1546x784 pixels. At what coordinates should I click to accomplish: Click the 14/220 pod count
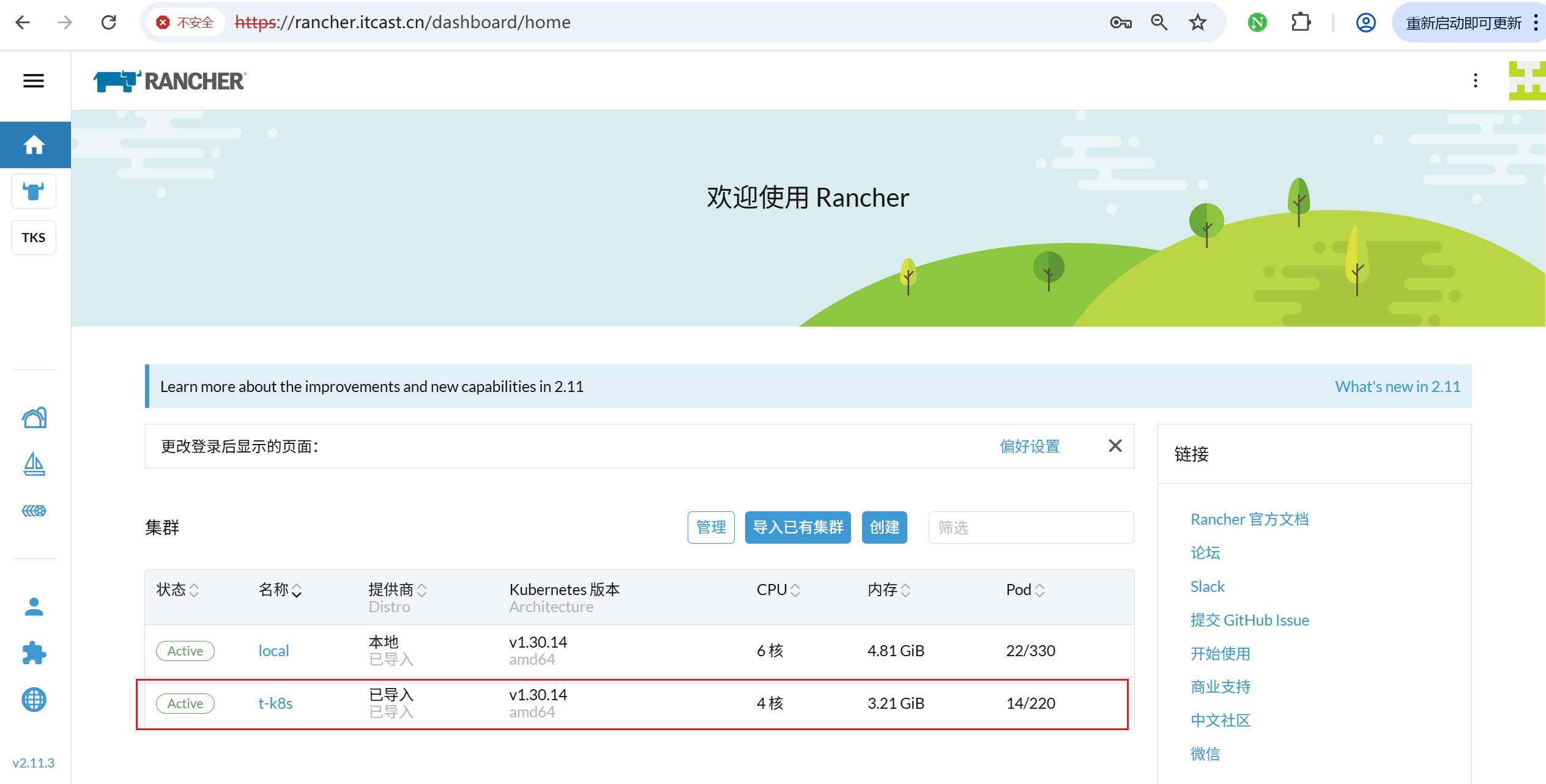(x=1031, y=703)
